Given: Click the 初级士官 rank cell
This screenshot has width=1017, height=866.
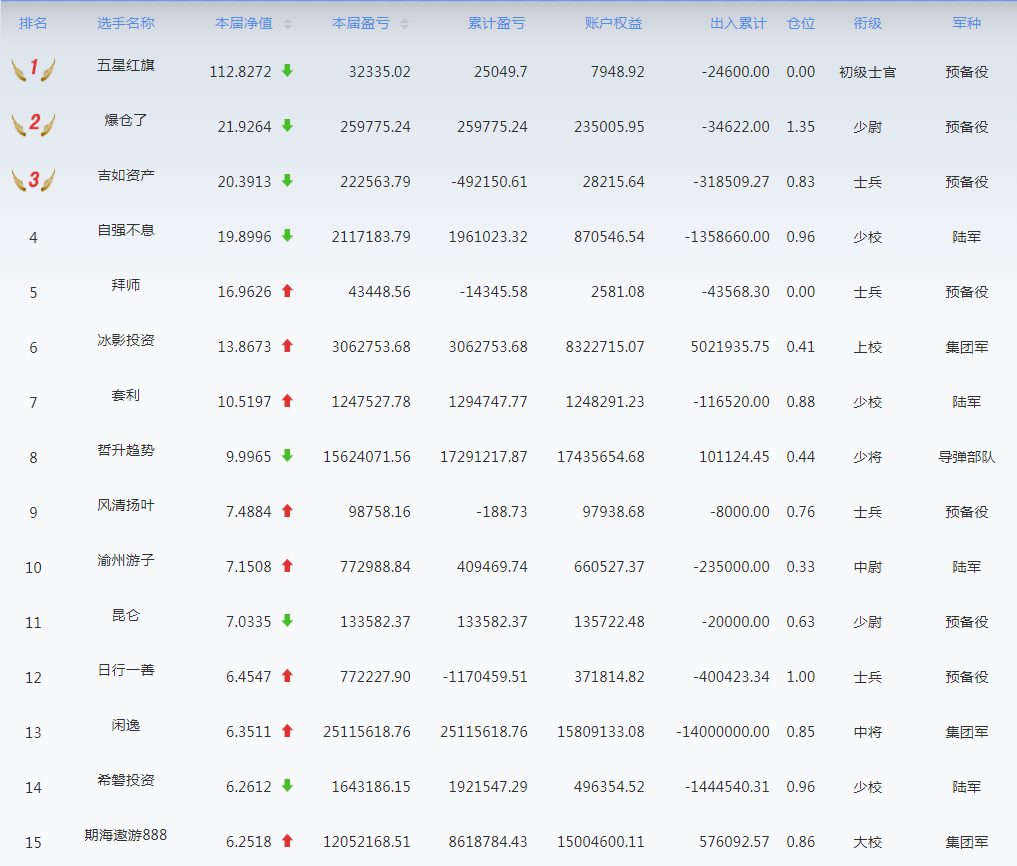Looking at the screenshot, I should coord(867,72).
